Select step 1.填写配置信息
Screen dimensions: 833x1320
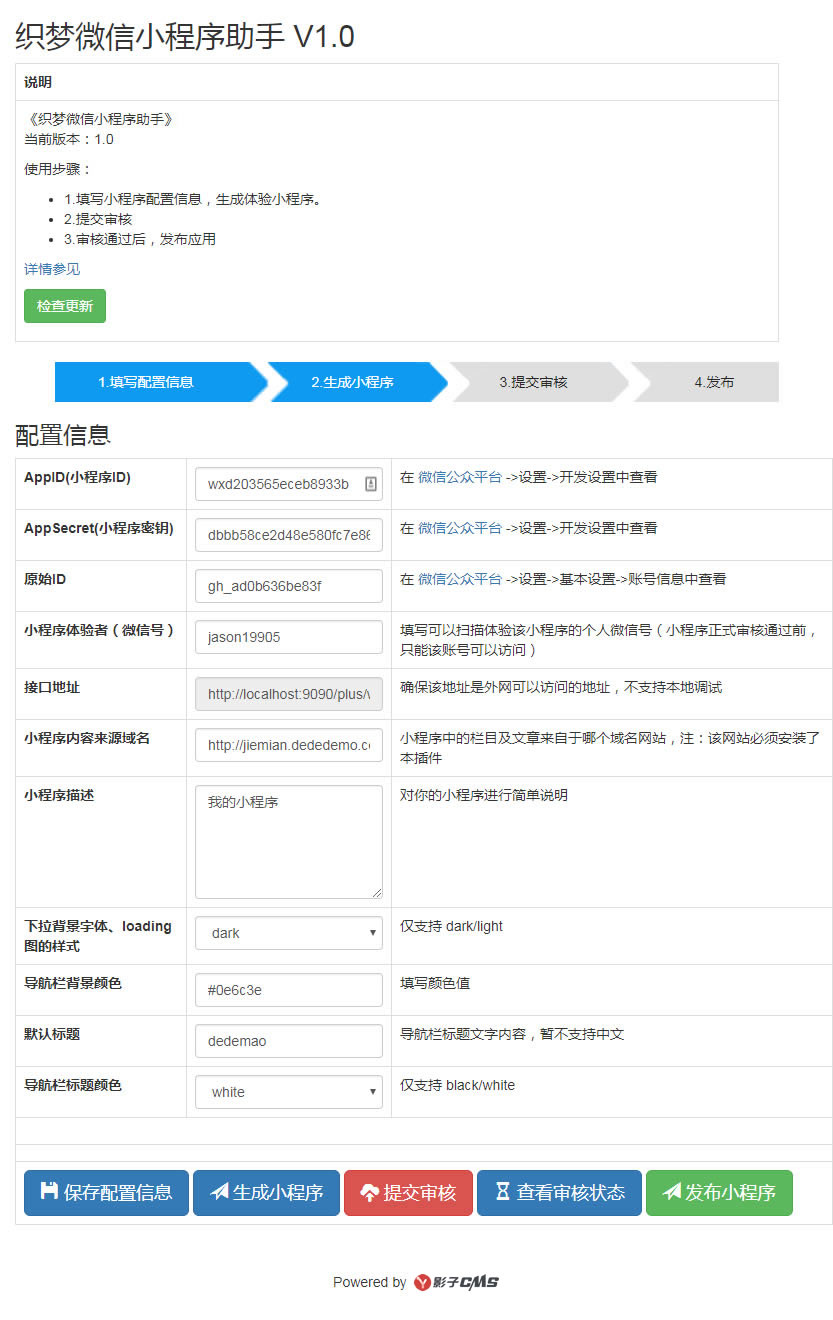point(146,382)
